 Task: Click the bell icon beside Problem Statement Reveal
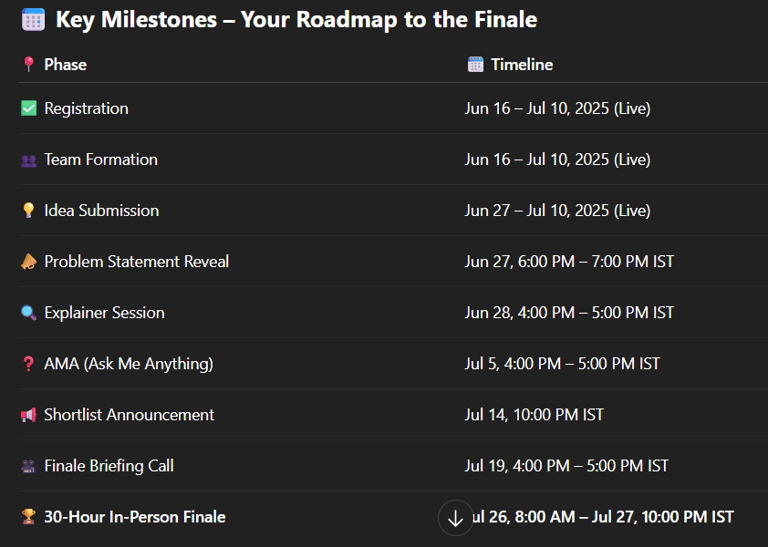pos(29,262)
